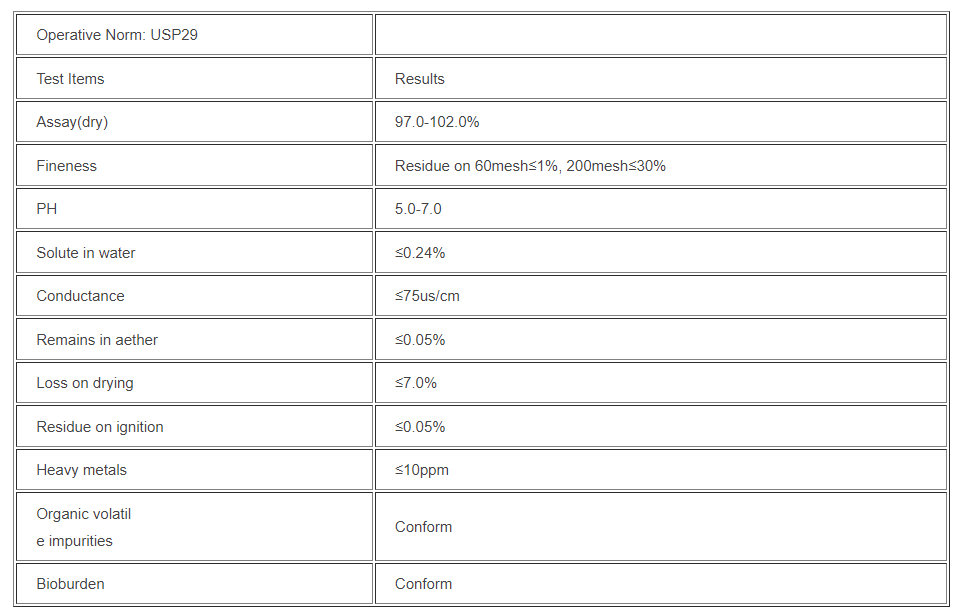Select the 'Solute in water' cell
The image size is (961, 615).
(x=86, y=253)
